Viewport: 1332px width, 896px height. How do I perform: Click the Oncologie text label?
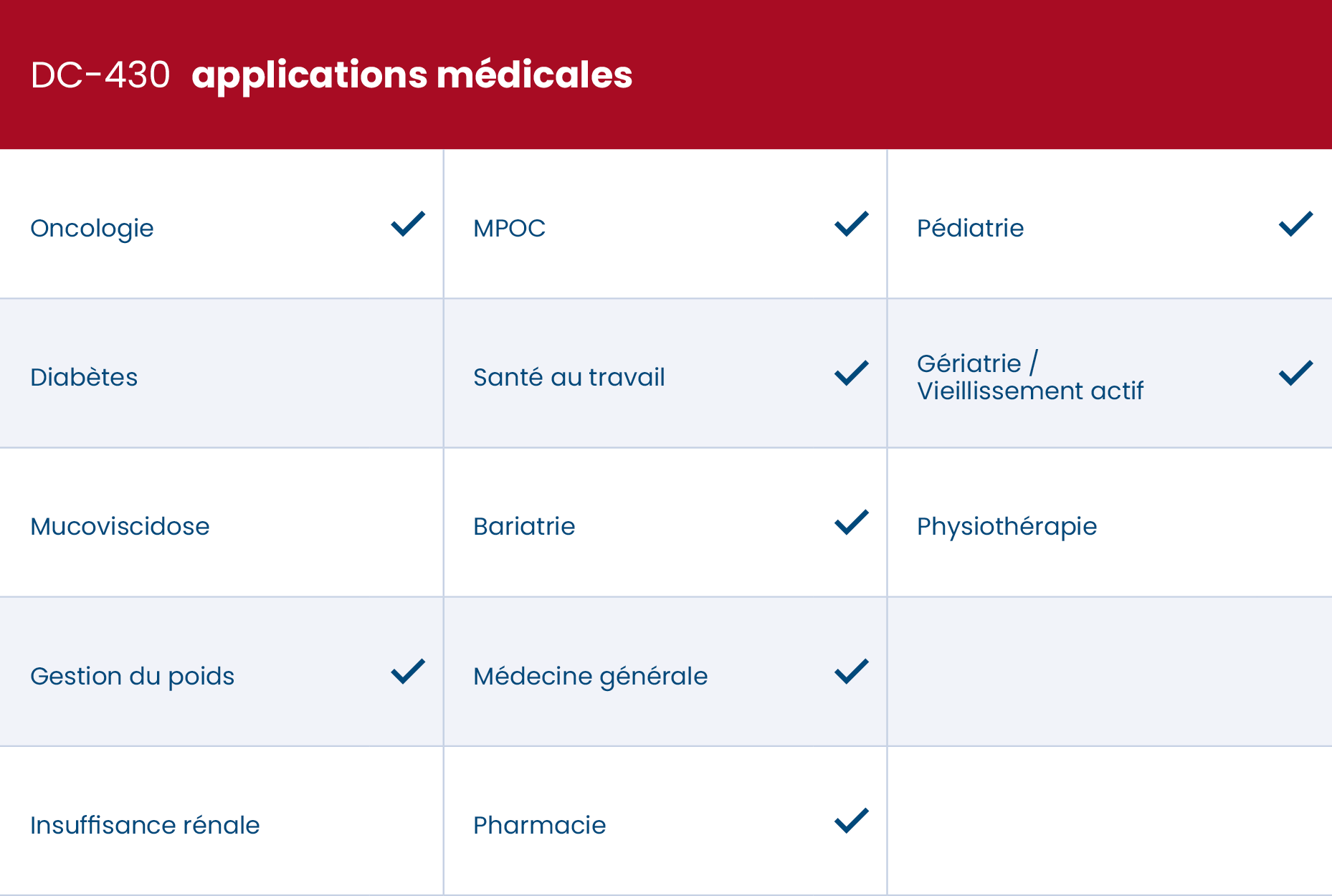click(92, 228)
